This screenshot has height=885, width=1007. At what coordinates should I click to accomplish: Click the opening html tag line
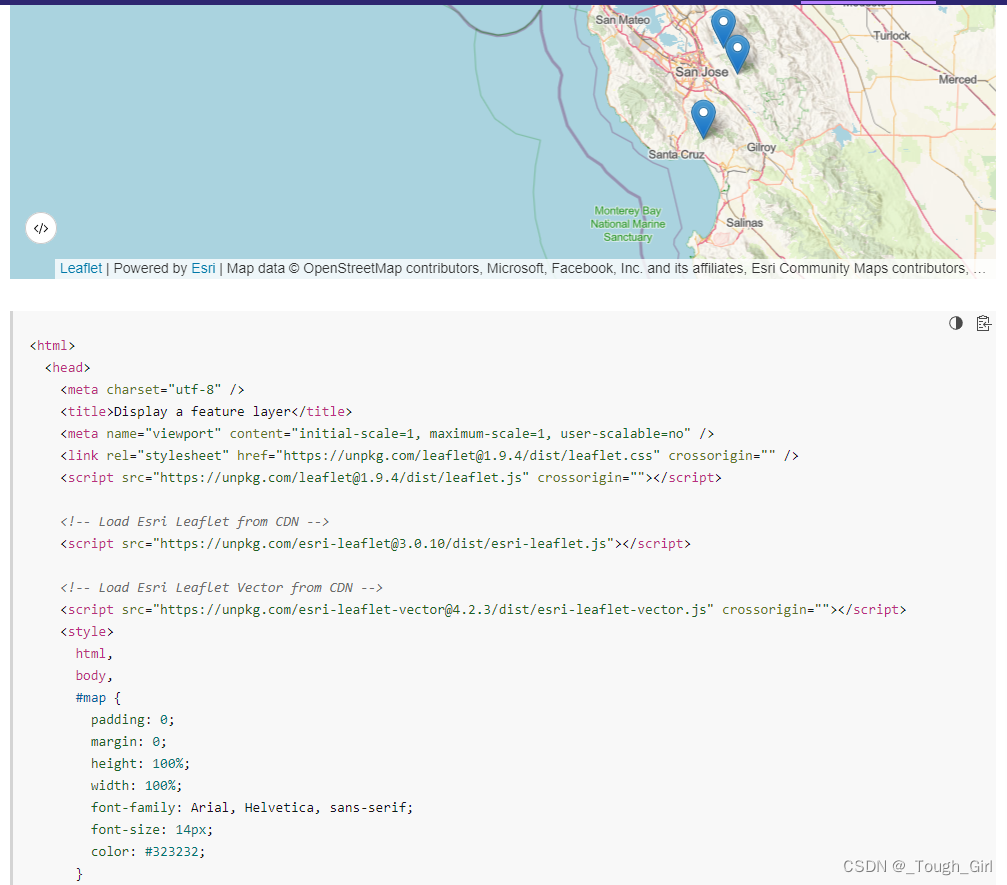53,346
